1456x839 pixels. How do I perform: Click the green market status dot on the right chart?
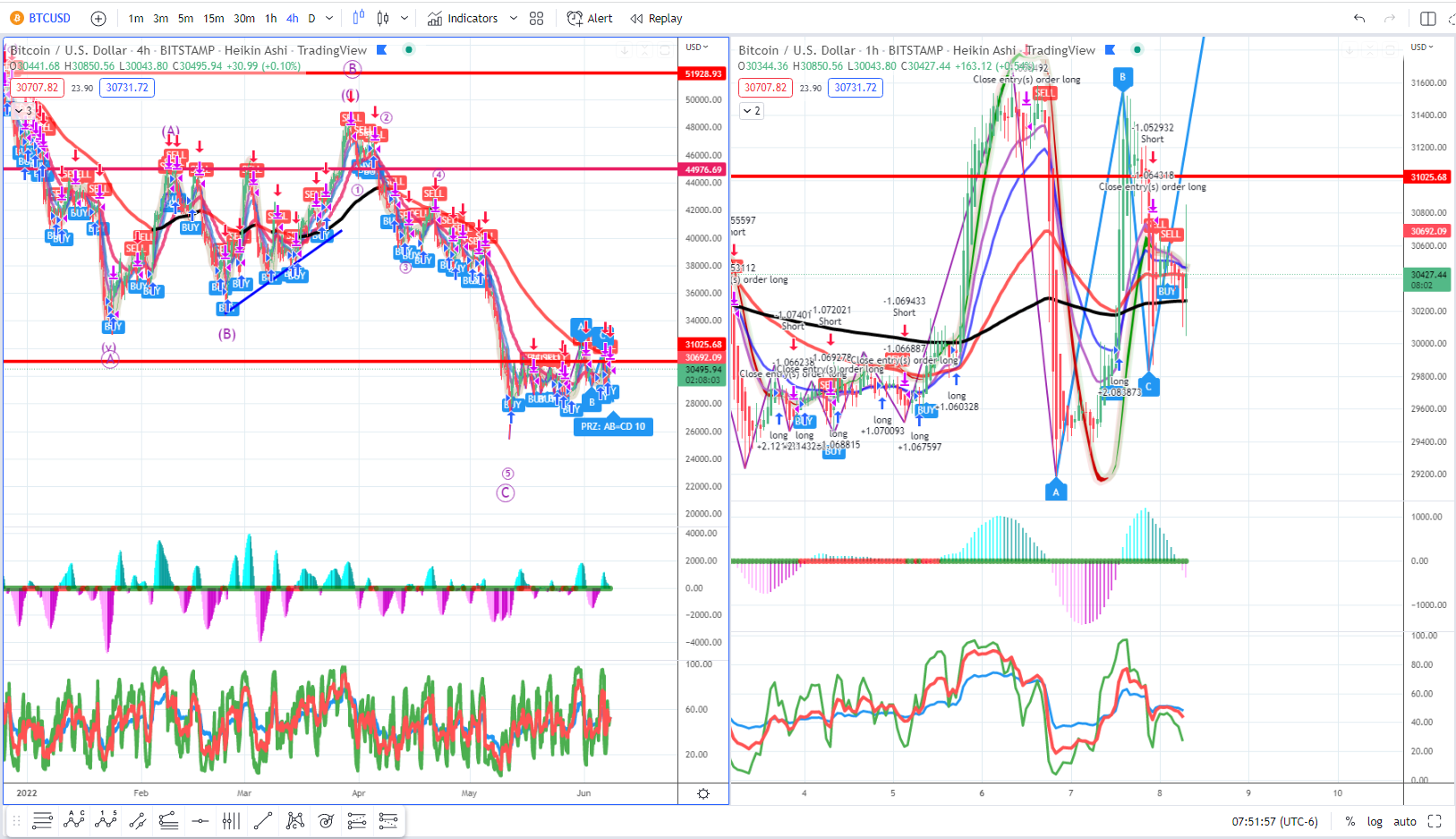tap(1137, 49)
